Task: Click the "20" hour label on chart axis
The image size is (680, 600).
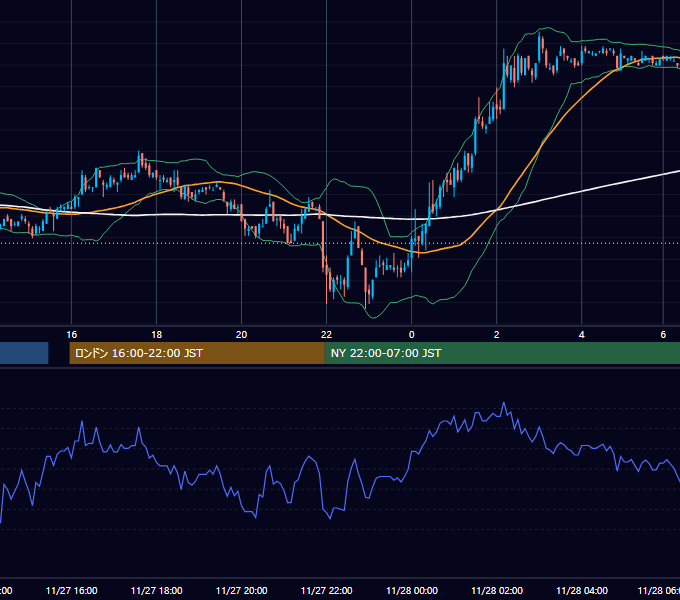Action: point(242,335)
